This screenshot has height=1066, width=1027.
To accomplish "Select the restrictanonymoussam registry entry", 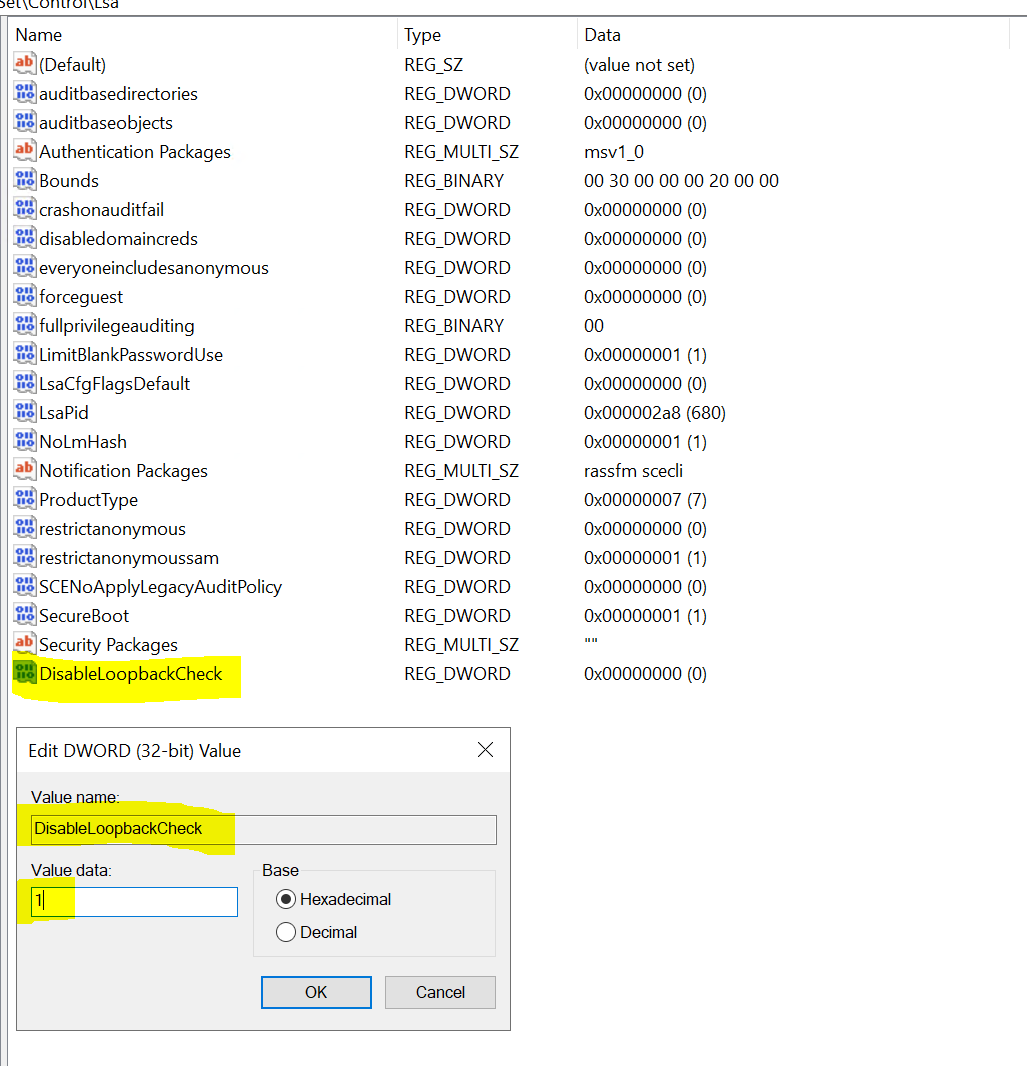I will 128,557.
